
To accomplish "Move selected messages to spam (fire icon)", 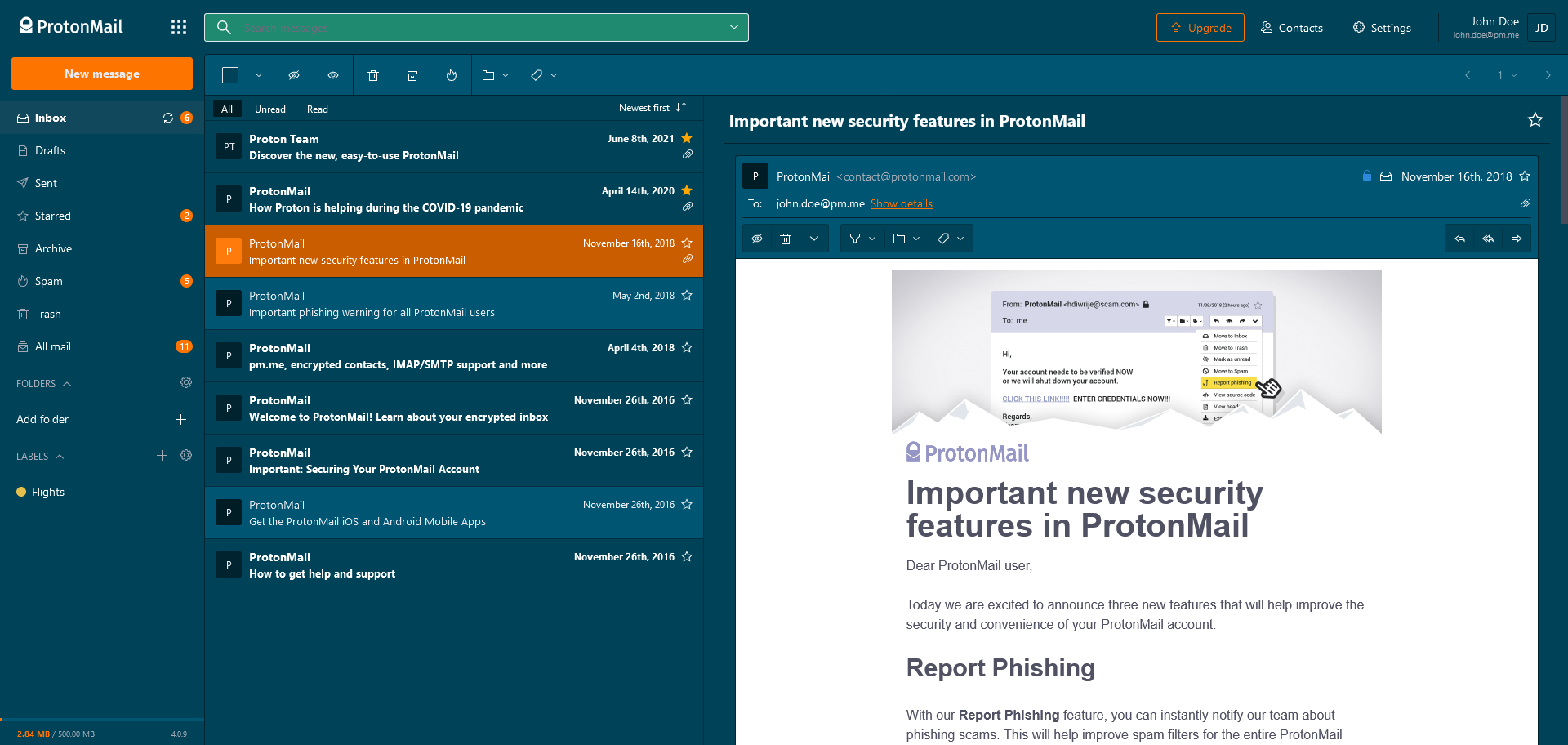I will point(452,75).
